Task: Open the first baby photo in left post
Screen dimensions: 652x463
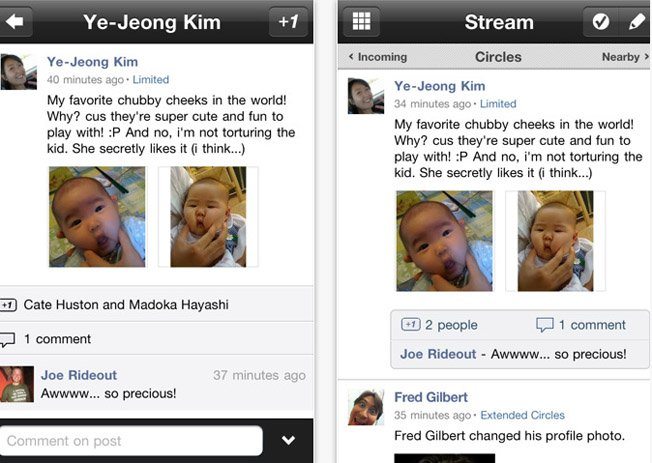Action: click(97, 216)
